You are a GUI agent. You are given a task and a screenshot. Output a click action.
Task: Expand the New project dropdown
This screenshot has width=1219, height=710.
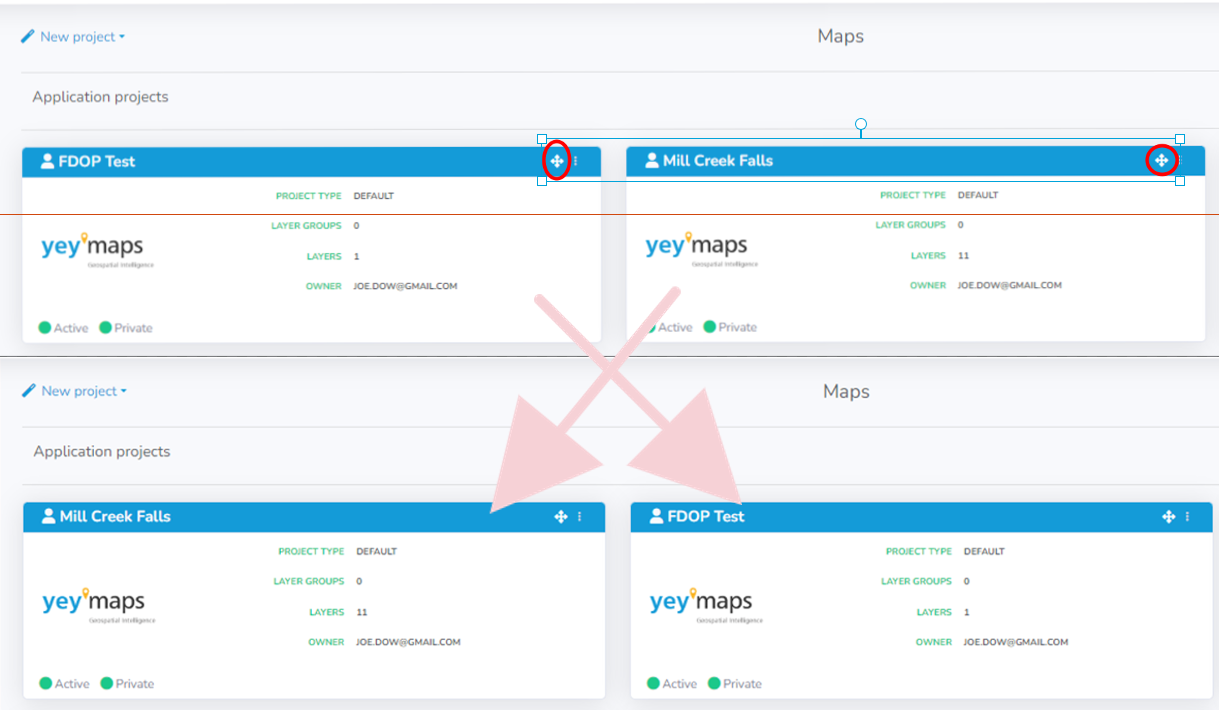pos(120,36)
